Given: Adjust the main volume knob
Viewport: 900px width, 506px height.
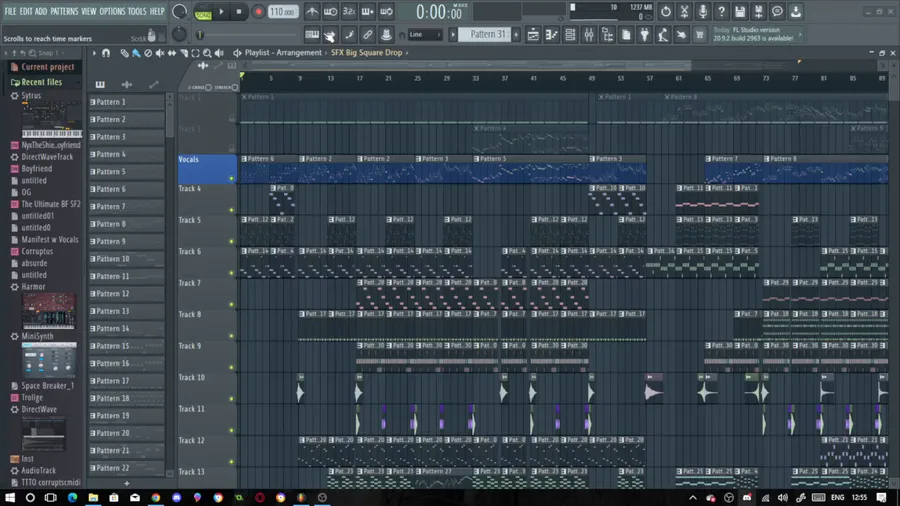Looking at the screenshot, I should click(x=179, y=11).
